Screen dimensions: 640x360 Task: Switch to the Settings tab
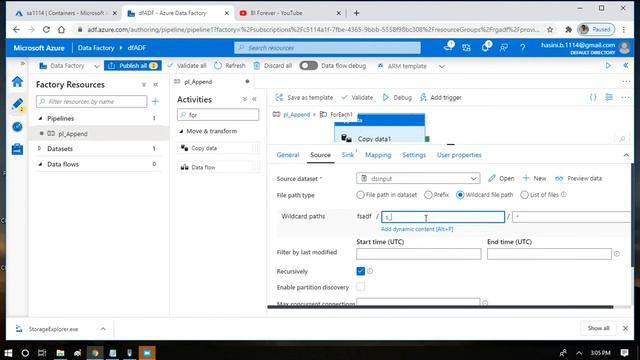click(x=414, y=155)
